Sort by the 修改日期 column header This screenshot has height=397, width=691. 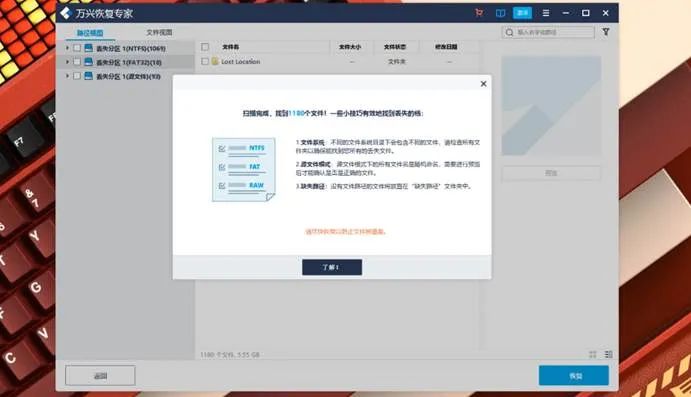pos(446,47)
